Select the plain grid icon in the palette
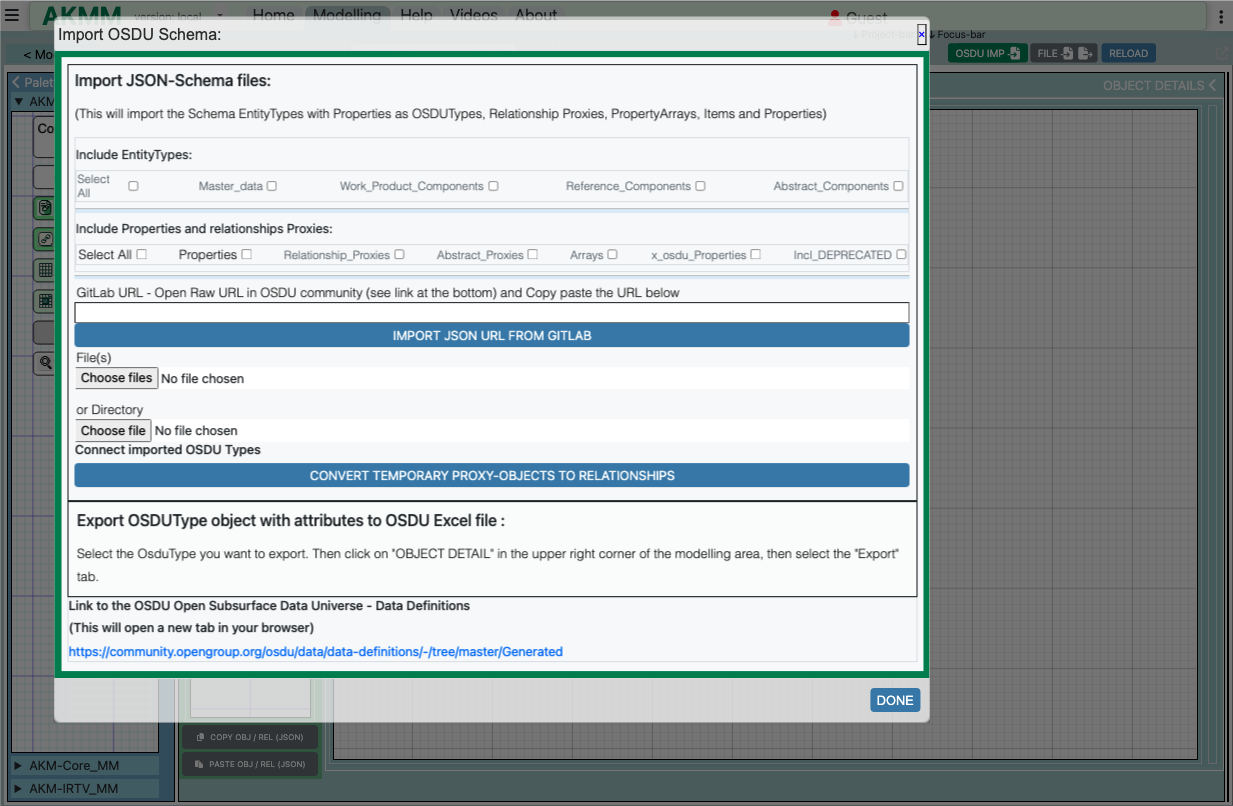The image size is (1233, 806). pos(45,270)
